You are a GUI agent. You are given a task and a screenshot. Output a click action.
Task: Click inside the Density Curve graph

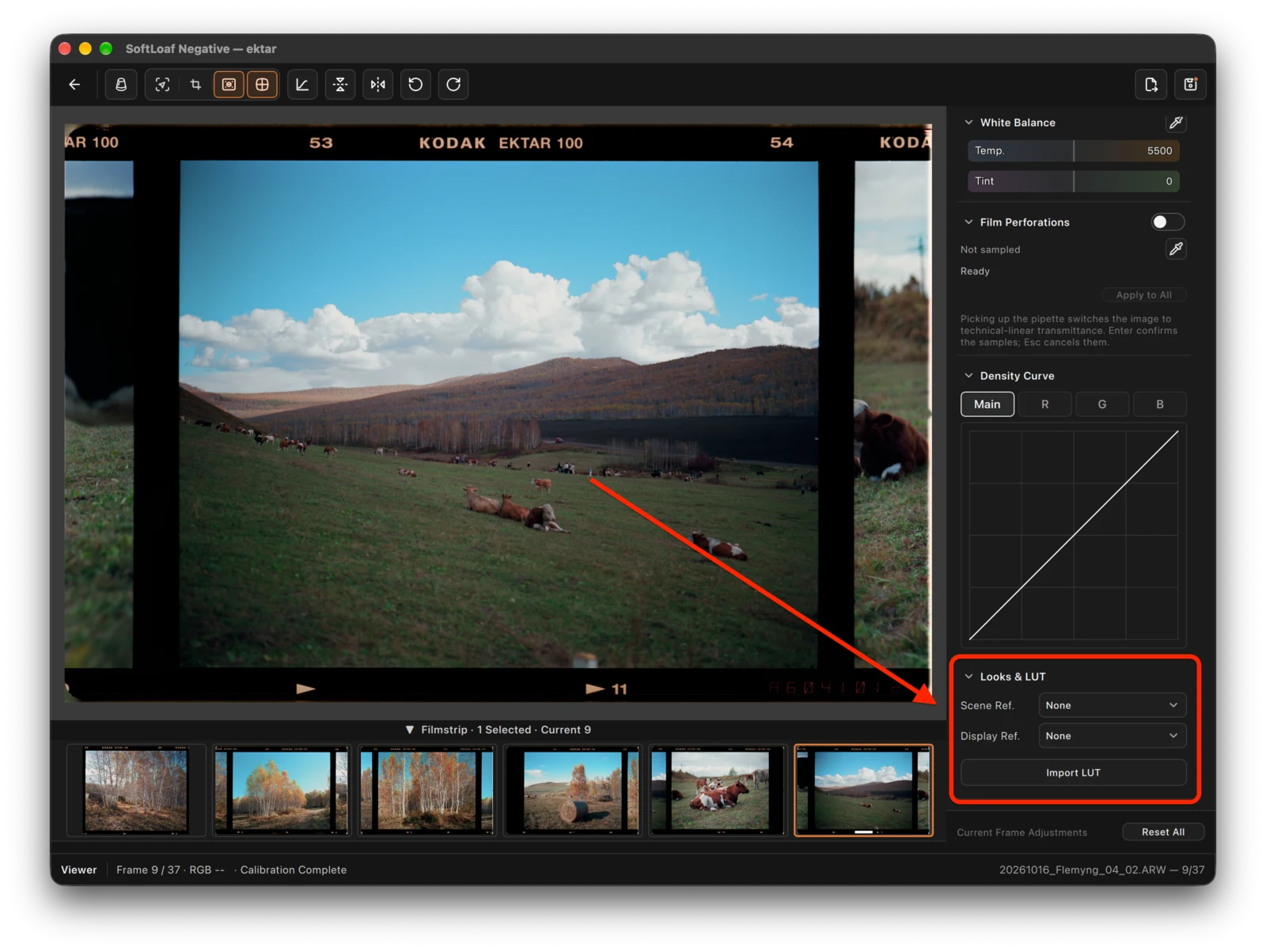pos(1074,536)
